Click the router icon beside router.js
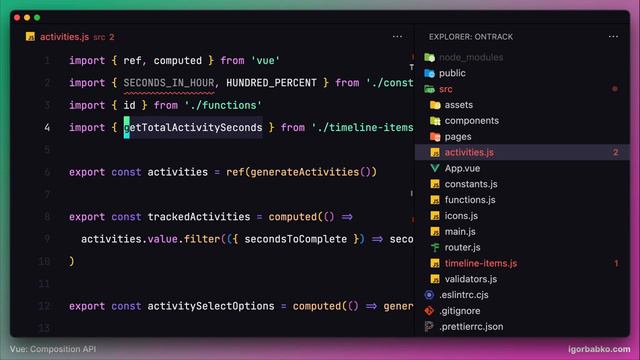Screen dimensions: 640x360 point(435,247)
